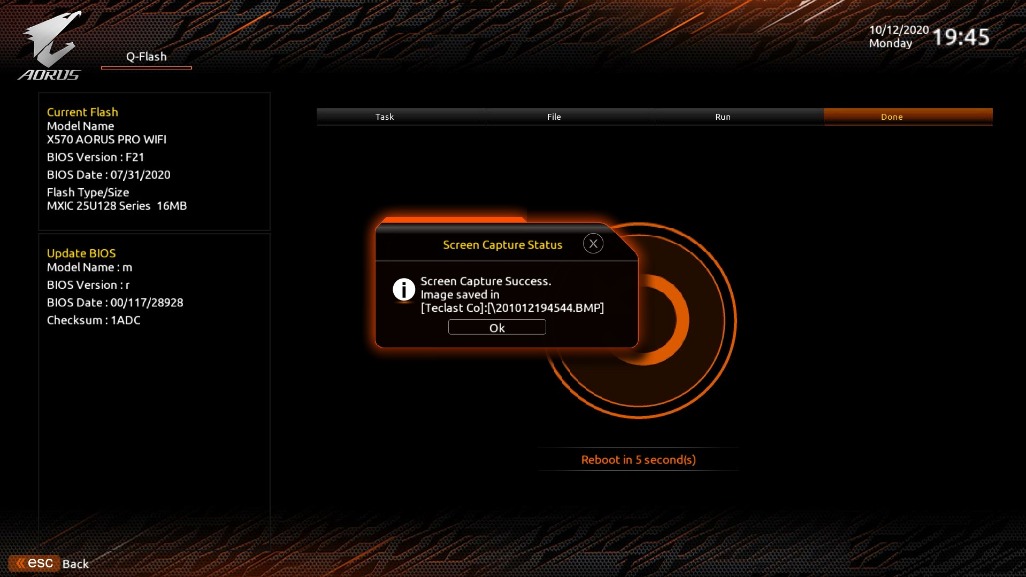Click Model Name : m text
The width and height of the screenshot is (1026, 577).
(x=90, y=267)
